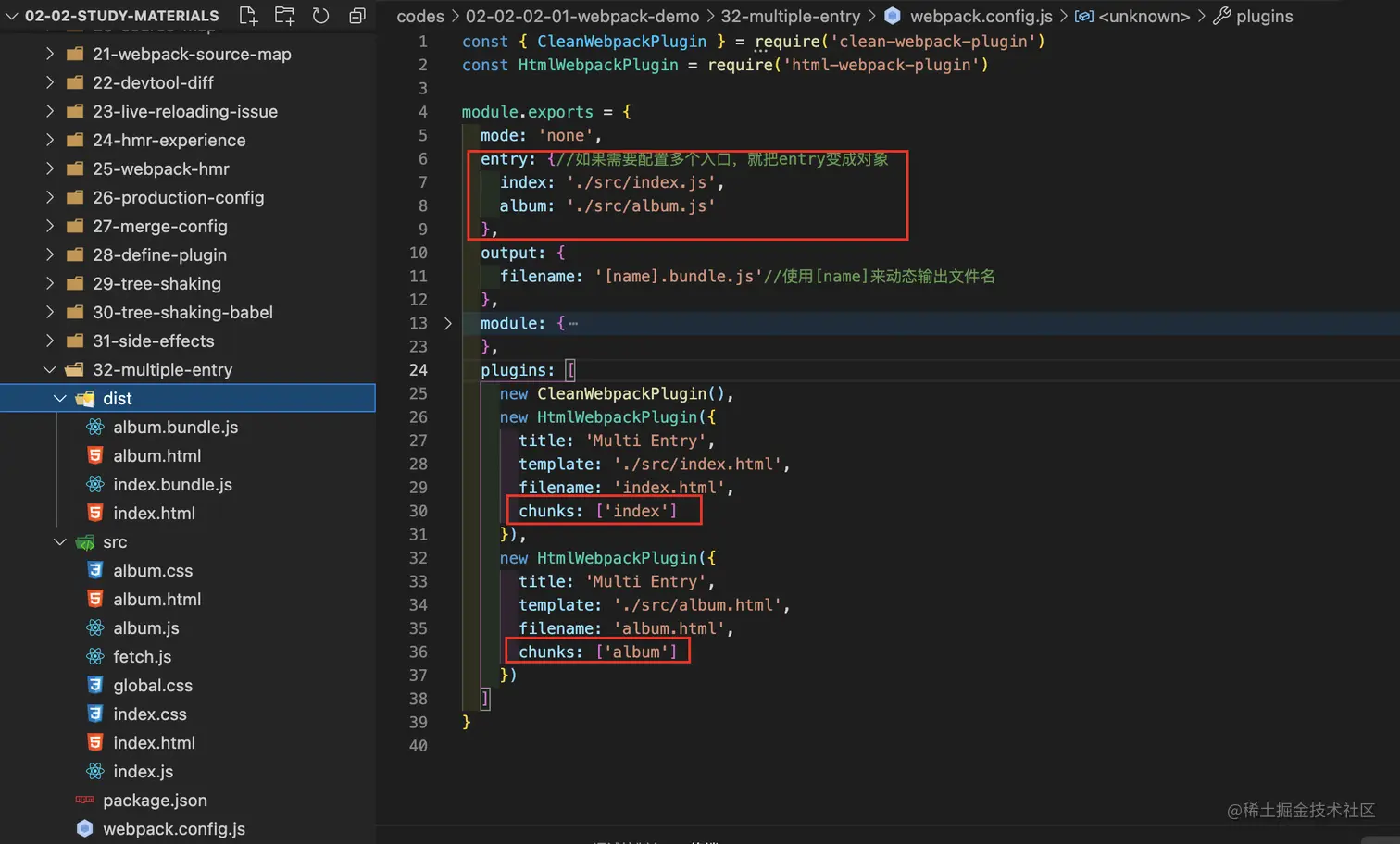Expand the 22-devtool-diff folder chevron
1400x844 pixels.
tap(49, 82)
